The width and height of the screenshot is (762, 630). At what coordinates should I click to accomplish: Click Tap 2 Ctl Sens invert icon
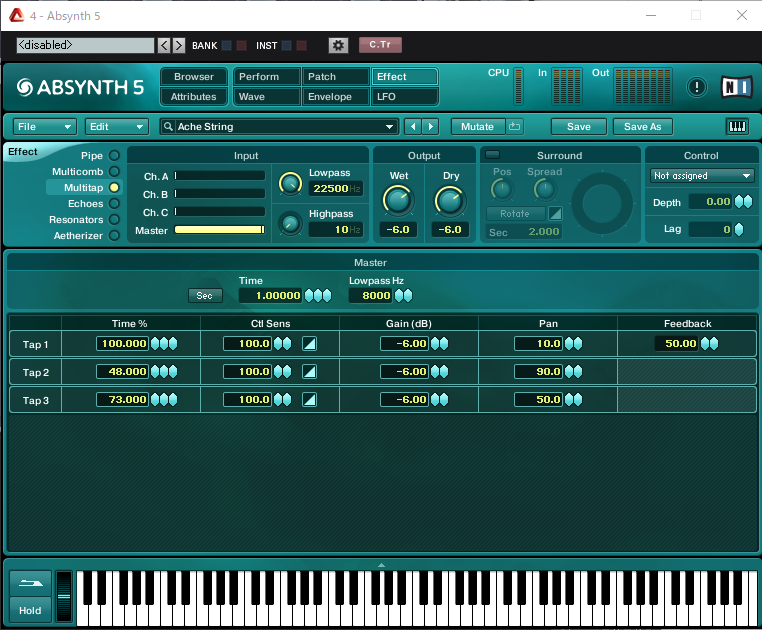click(x=310, y=372)
